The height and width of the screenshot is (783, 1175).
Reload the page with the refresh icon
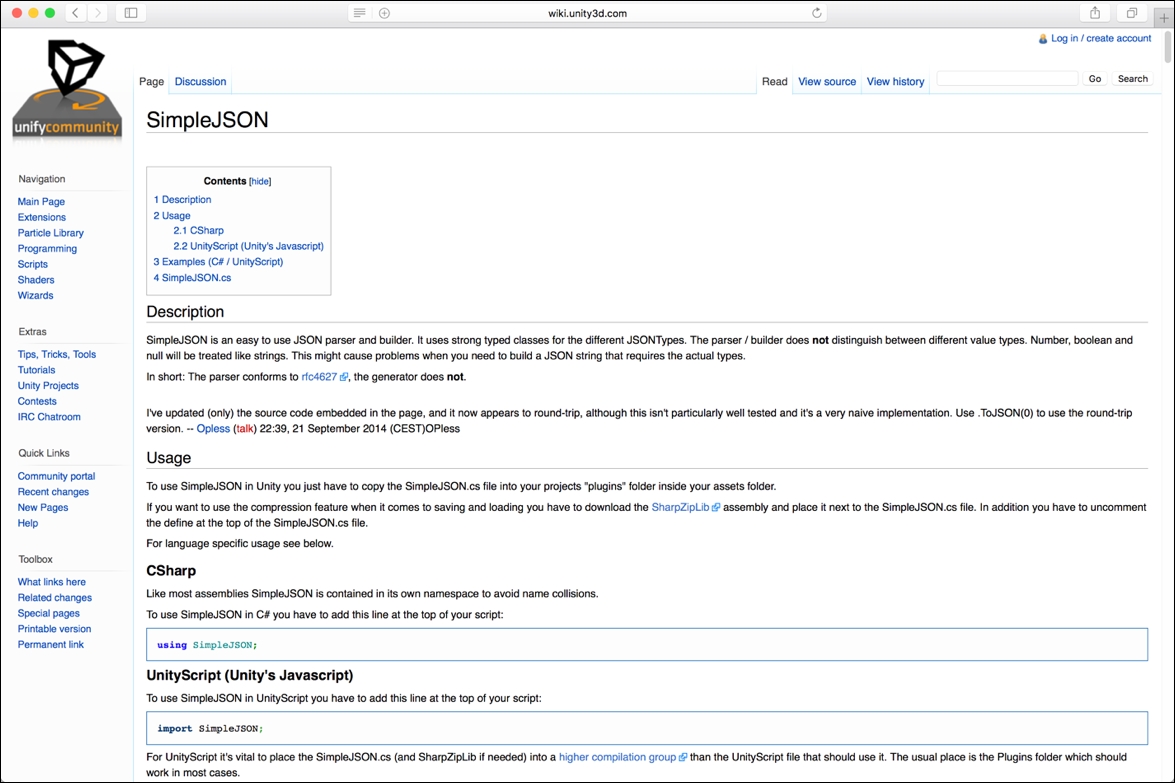[817, 13]
